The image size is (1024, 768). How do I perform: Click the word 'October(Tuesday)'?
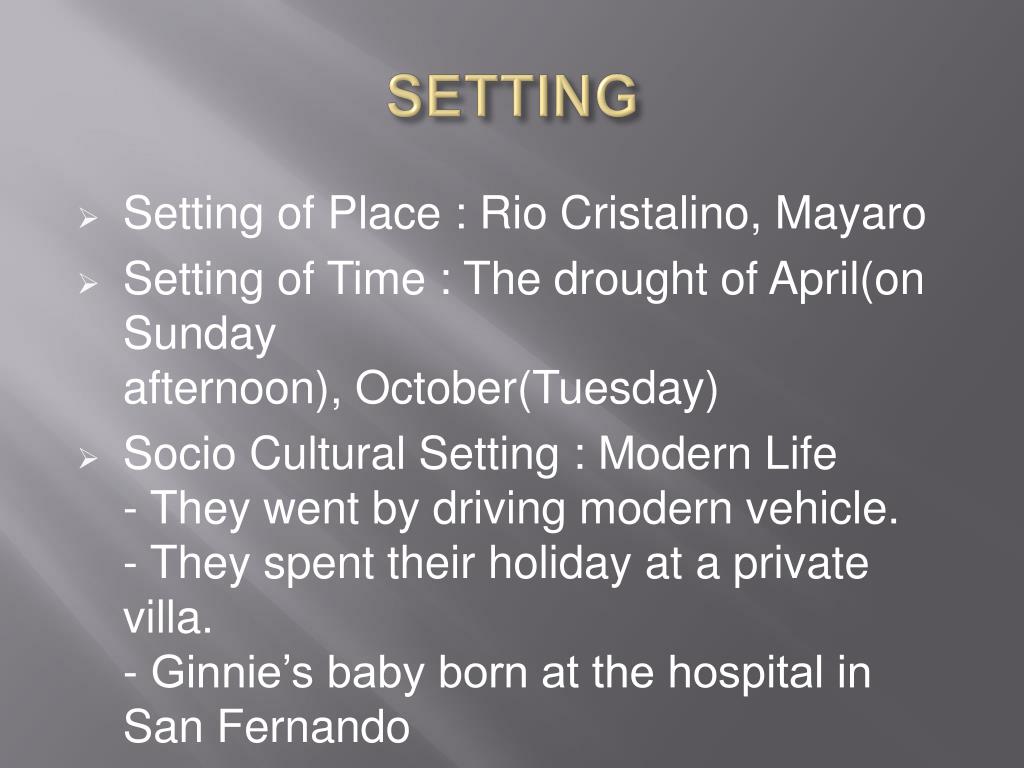[536, 389]
